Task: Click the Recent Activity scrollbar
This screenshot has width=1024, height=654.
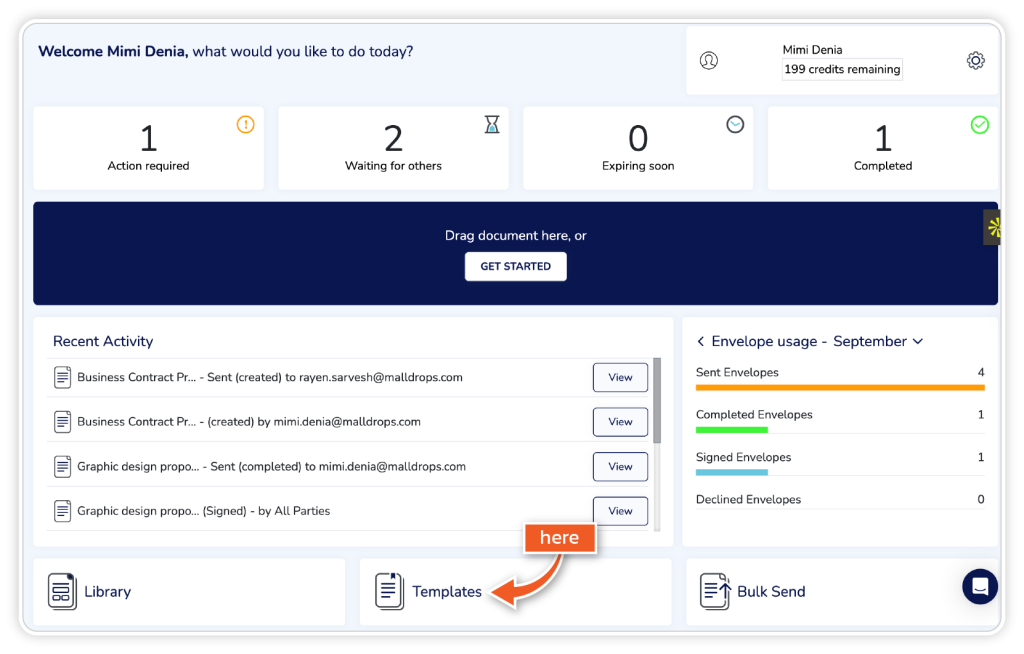Action: (x=657, y=400)
